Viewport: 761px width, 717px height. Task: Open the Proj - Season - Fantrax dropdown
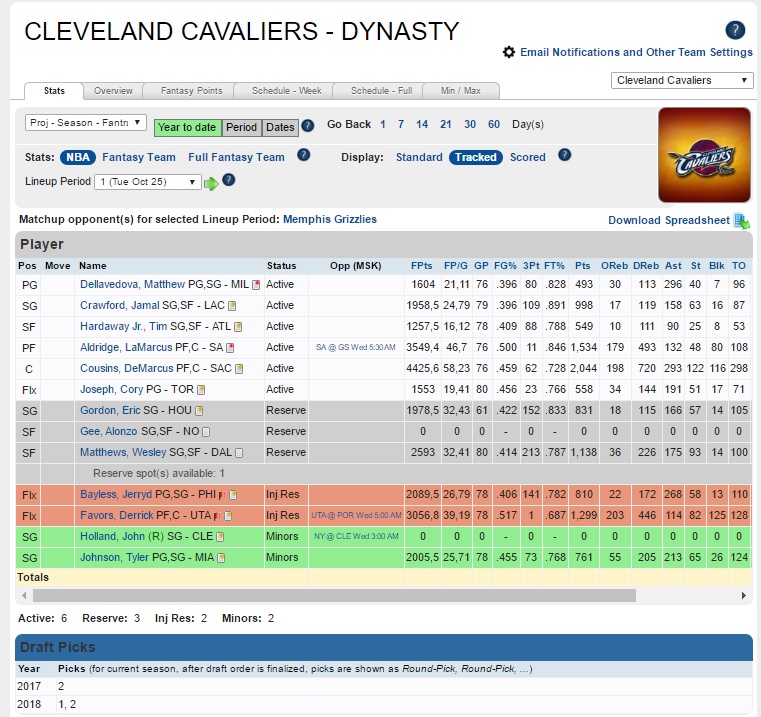[85, 123]
